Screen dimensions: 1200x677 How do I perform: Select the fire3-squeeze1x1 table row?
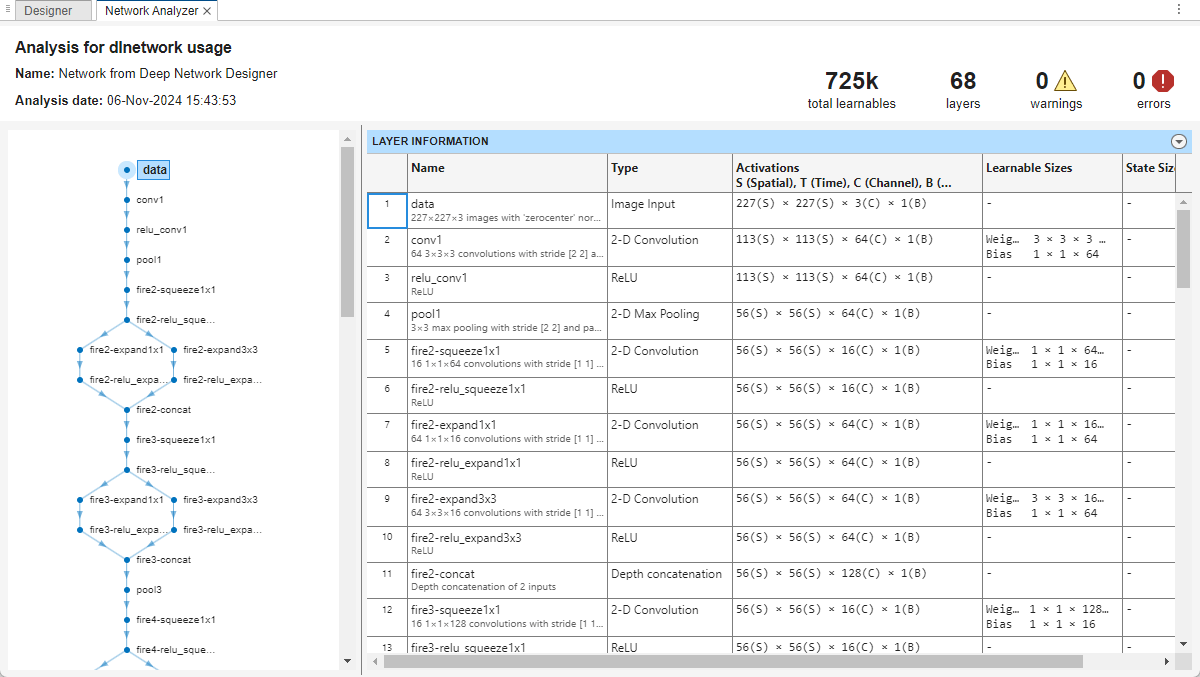(770, 617)
